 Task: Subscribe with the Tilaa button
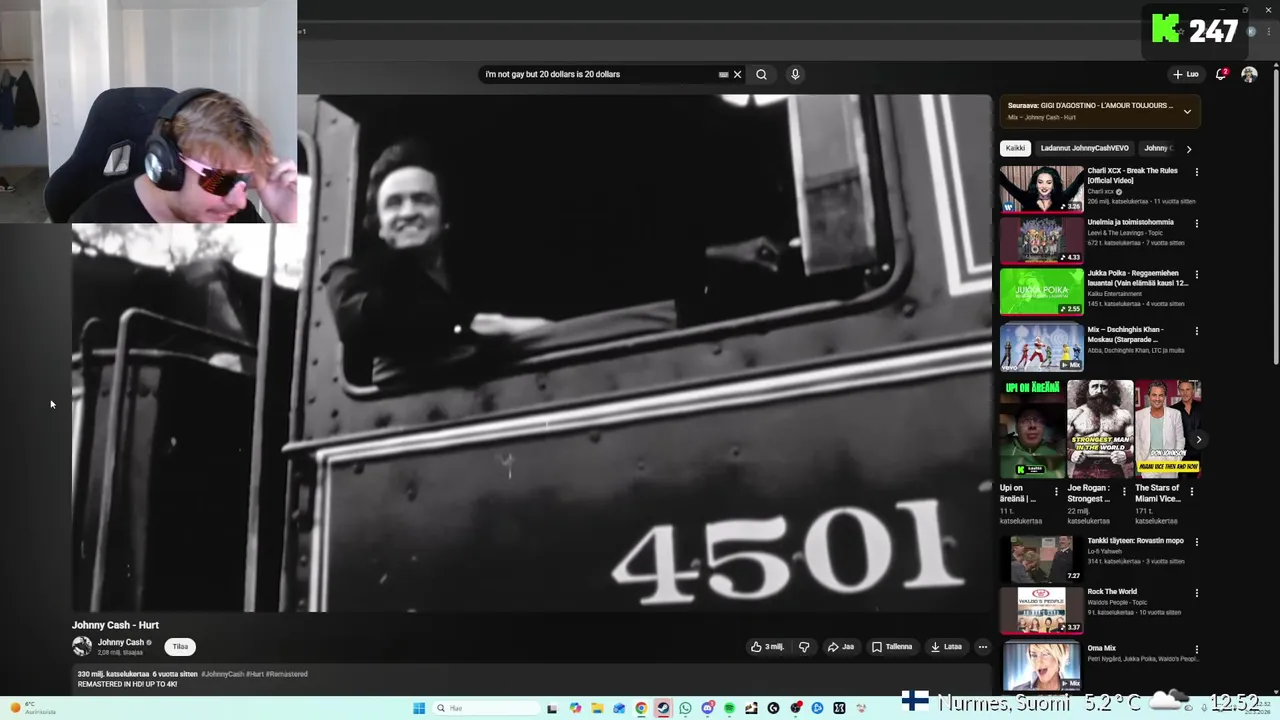click(x=180, y=646)
